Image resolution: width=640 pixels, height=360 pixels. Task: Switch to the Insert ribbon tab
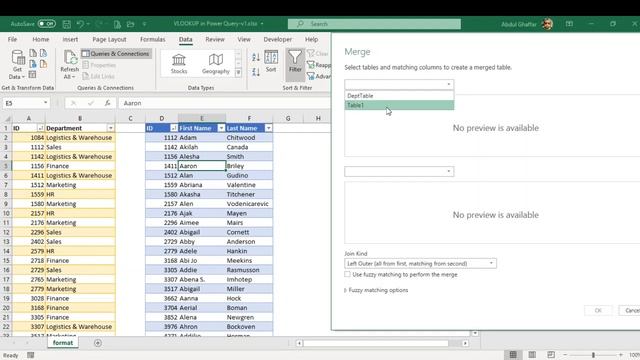(x=70, y=39)
